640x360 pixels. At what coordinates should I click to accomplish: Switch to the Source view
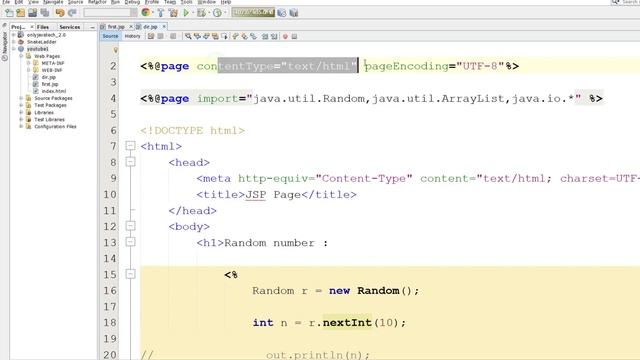(110, 36)
